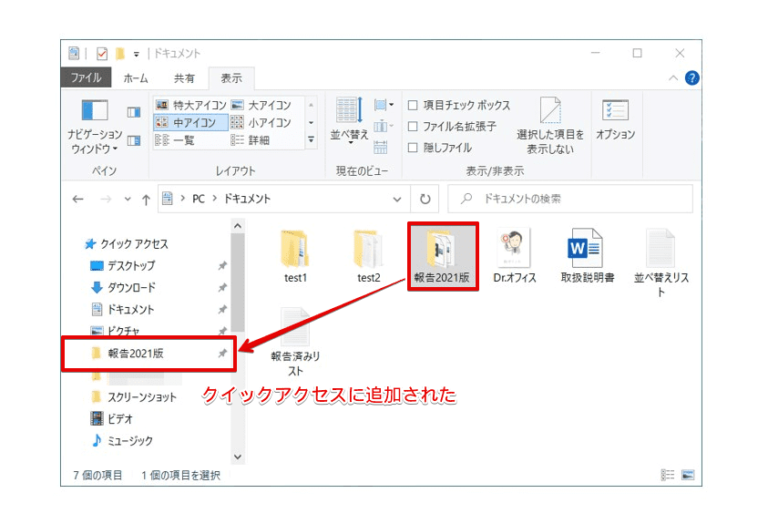Click the sidebar vertical scrollbar thumb
The width and height of the screenshot is (768, 524).
tap(238, 283)
